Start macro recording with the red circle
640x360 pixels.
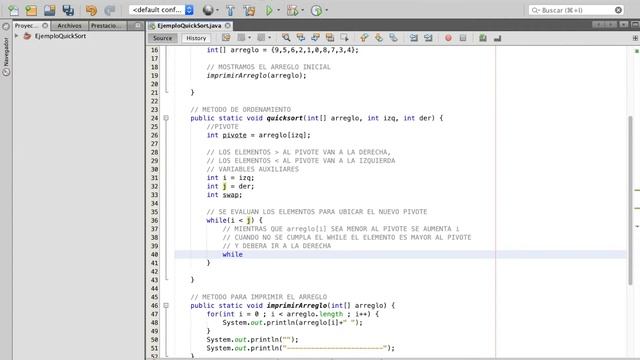(448, 38)
